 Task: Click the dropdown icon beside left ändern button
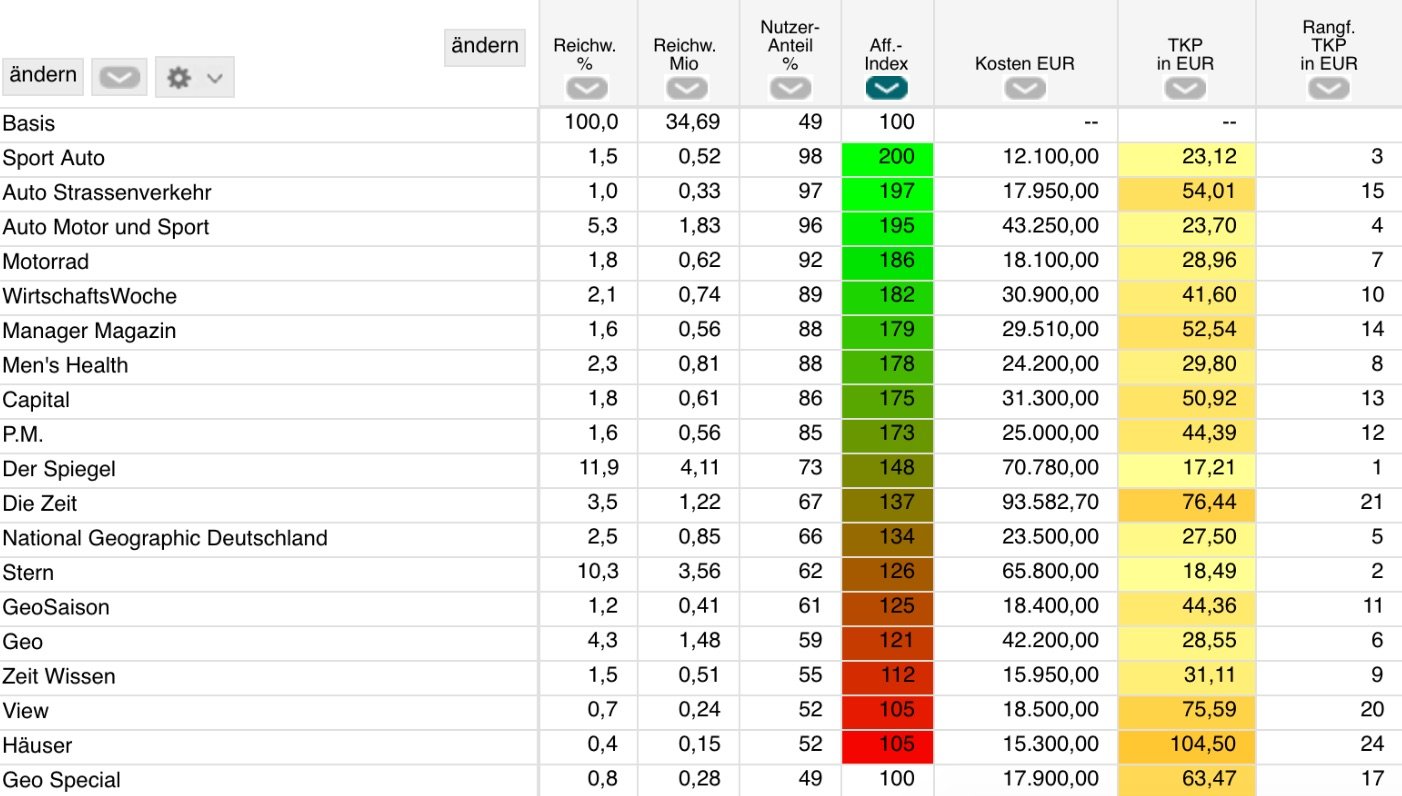pyautogui.click(x=119, y=77)
